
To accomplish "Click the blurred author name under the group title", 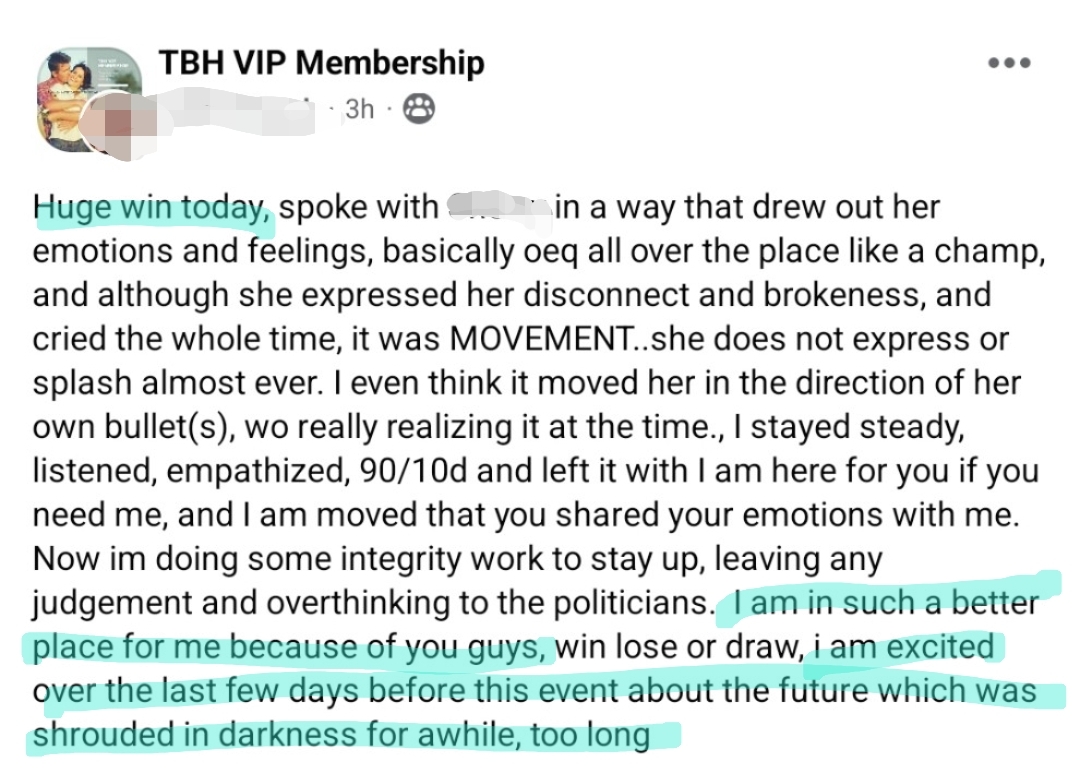I will click(240, 108).
